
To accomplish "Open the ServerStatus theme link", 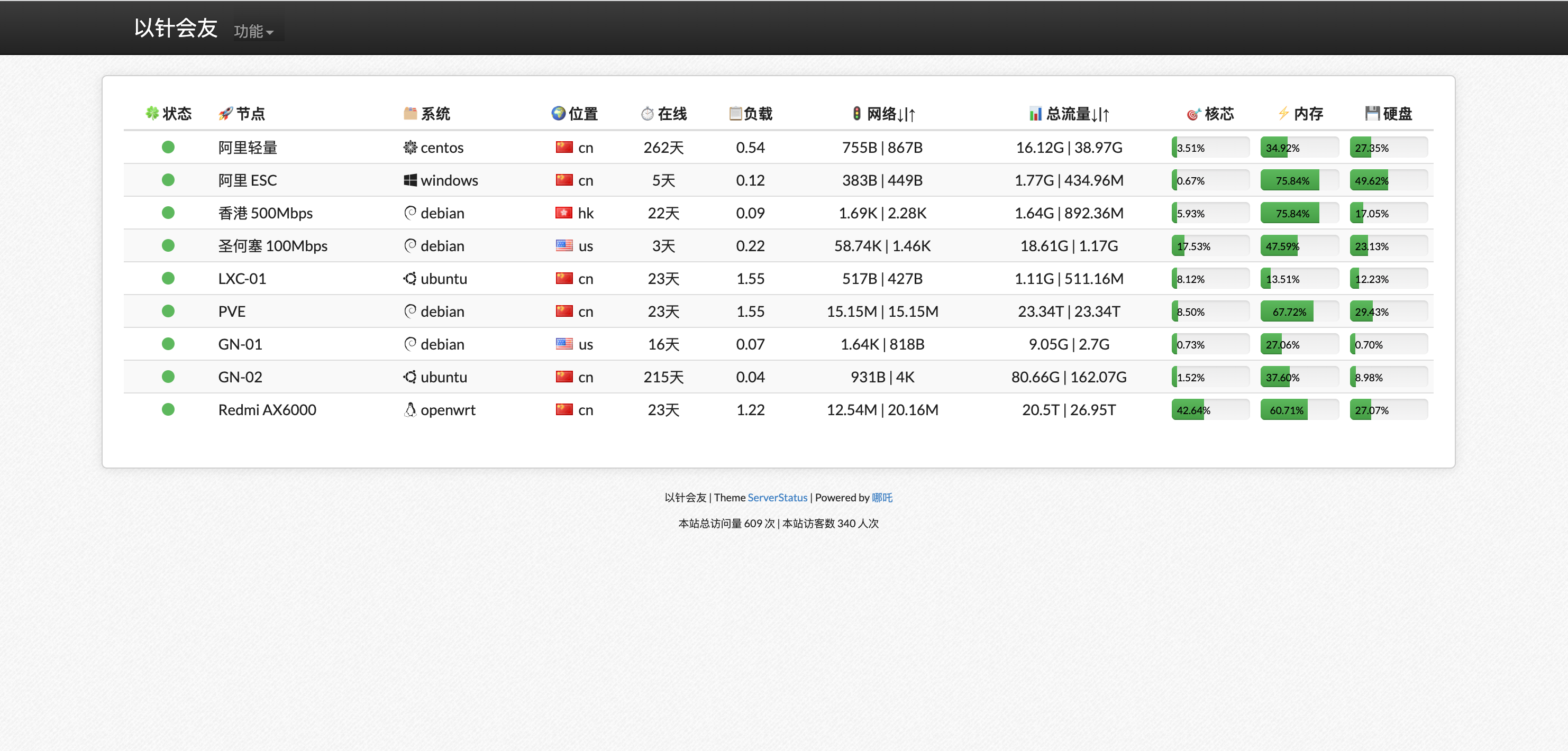I will [777, 497].
